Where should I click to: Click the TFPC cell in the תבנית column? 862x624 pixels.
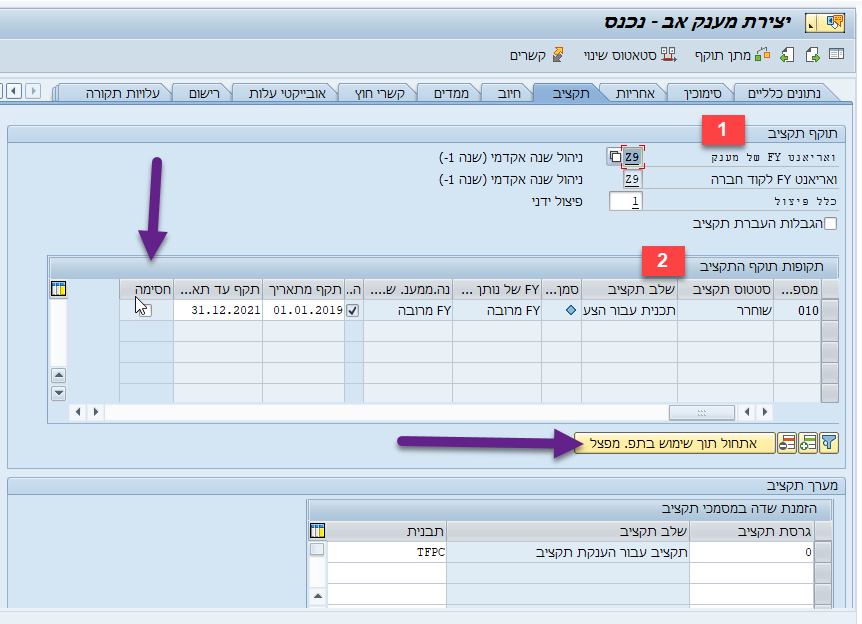tap(387, 552)
